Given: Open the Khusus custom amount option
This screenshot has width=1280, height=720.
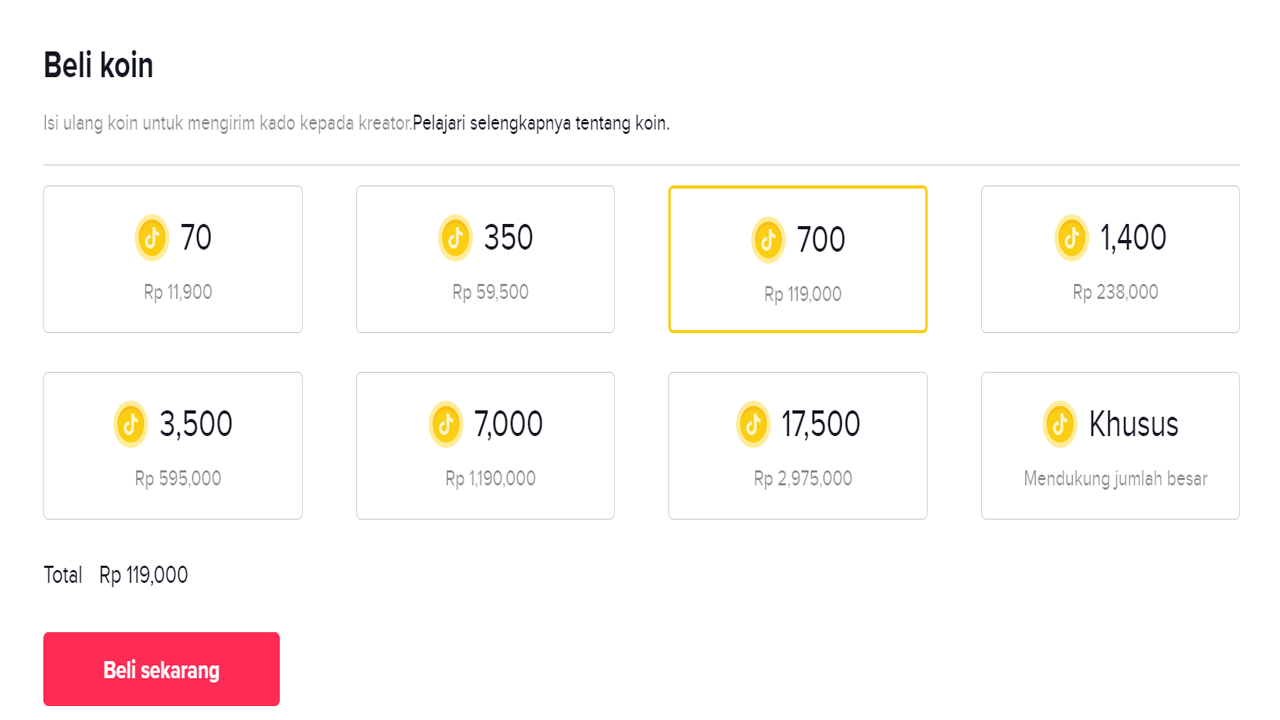Looking at the screenshot, I should pyautogui.click(x=1110, y=446).
